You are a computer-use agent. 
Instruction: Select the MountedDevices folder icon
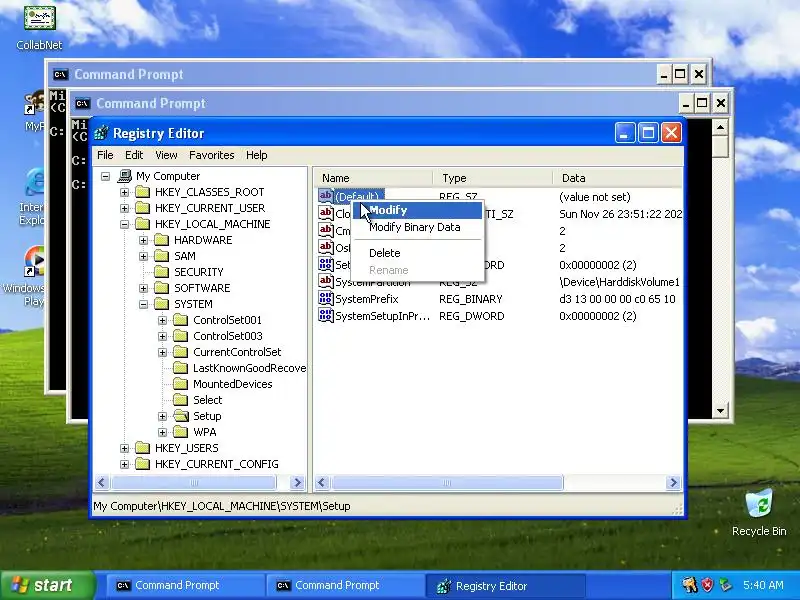(181, 384)
